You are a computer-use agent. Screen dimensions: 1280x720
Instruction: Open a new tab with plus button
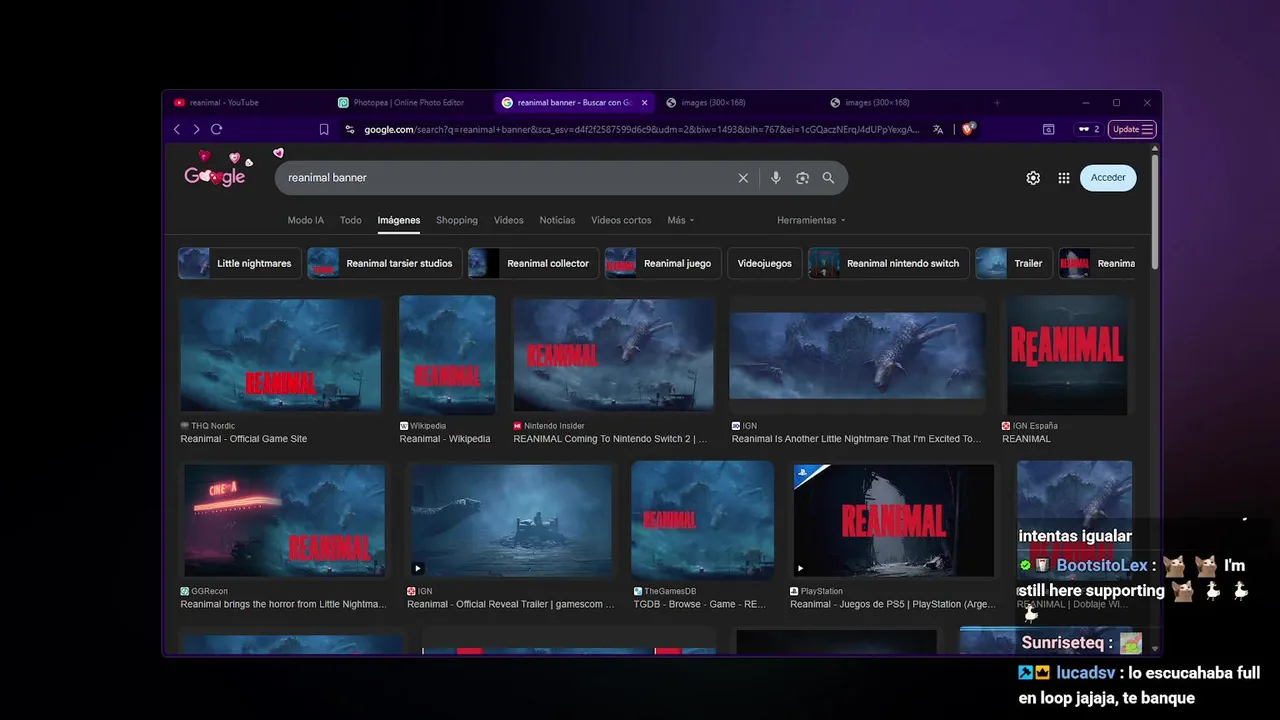[996, 102]
